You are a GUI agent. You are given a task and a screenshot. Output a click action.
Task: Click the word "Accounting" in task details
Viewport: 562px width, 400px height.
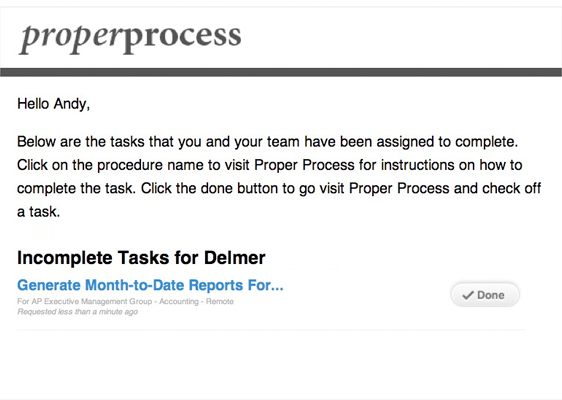179,301
